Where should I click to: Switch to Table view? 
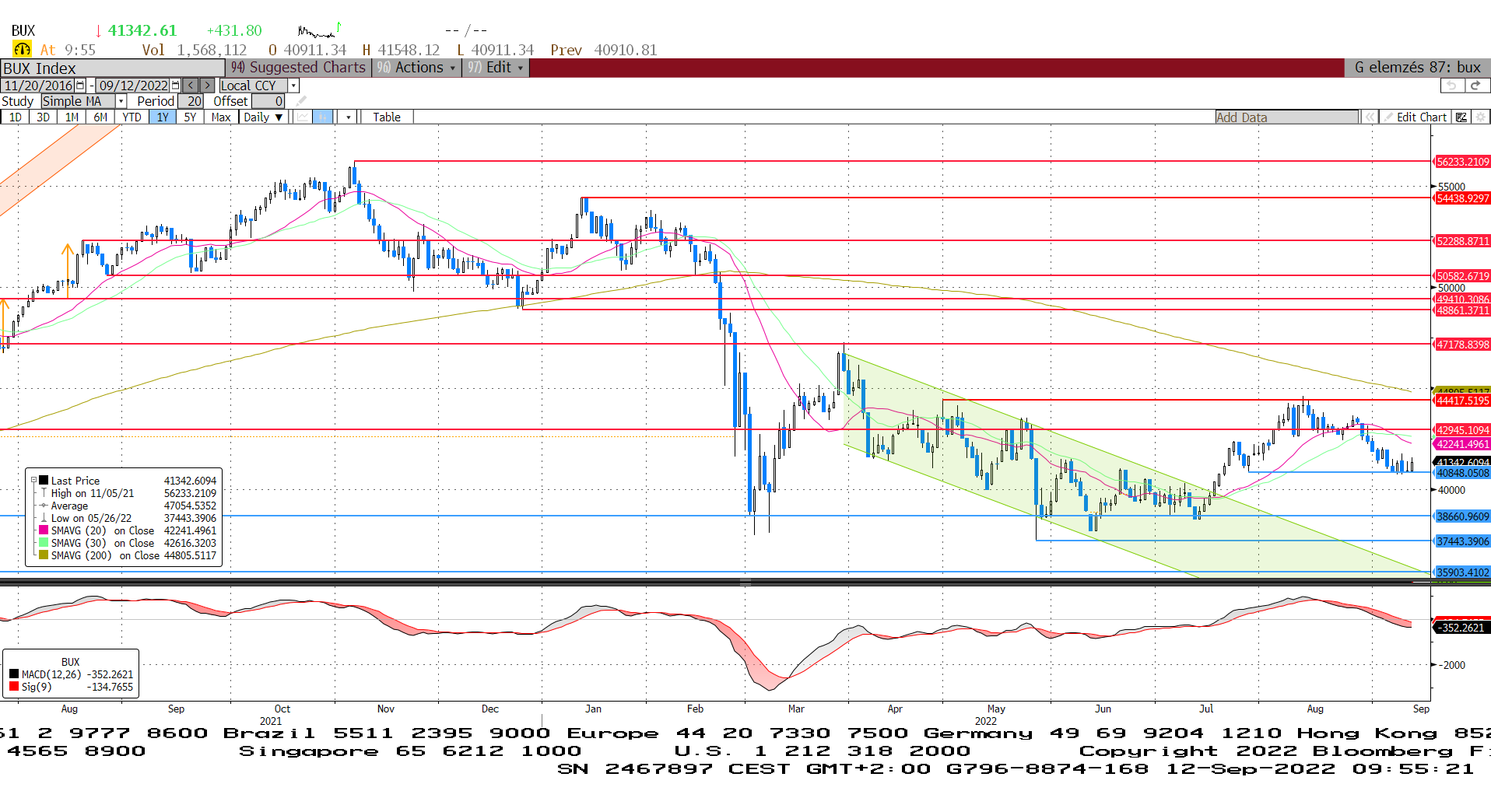click(x=387, y=117)
